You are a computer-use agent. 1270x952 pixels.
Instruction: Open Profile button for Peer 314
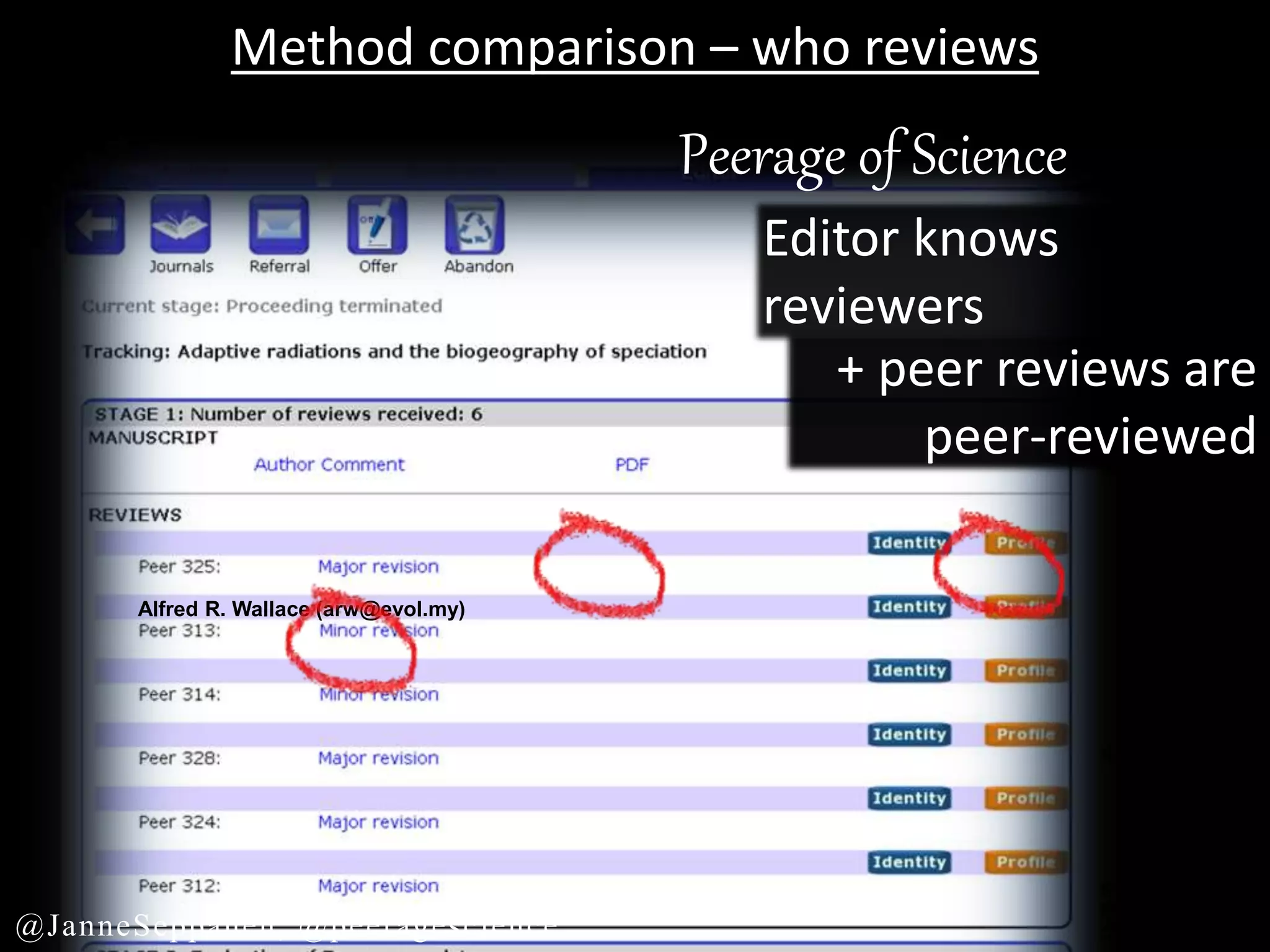[x=1026, y=671]
